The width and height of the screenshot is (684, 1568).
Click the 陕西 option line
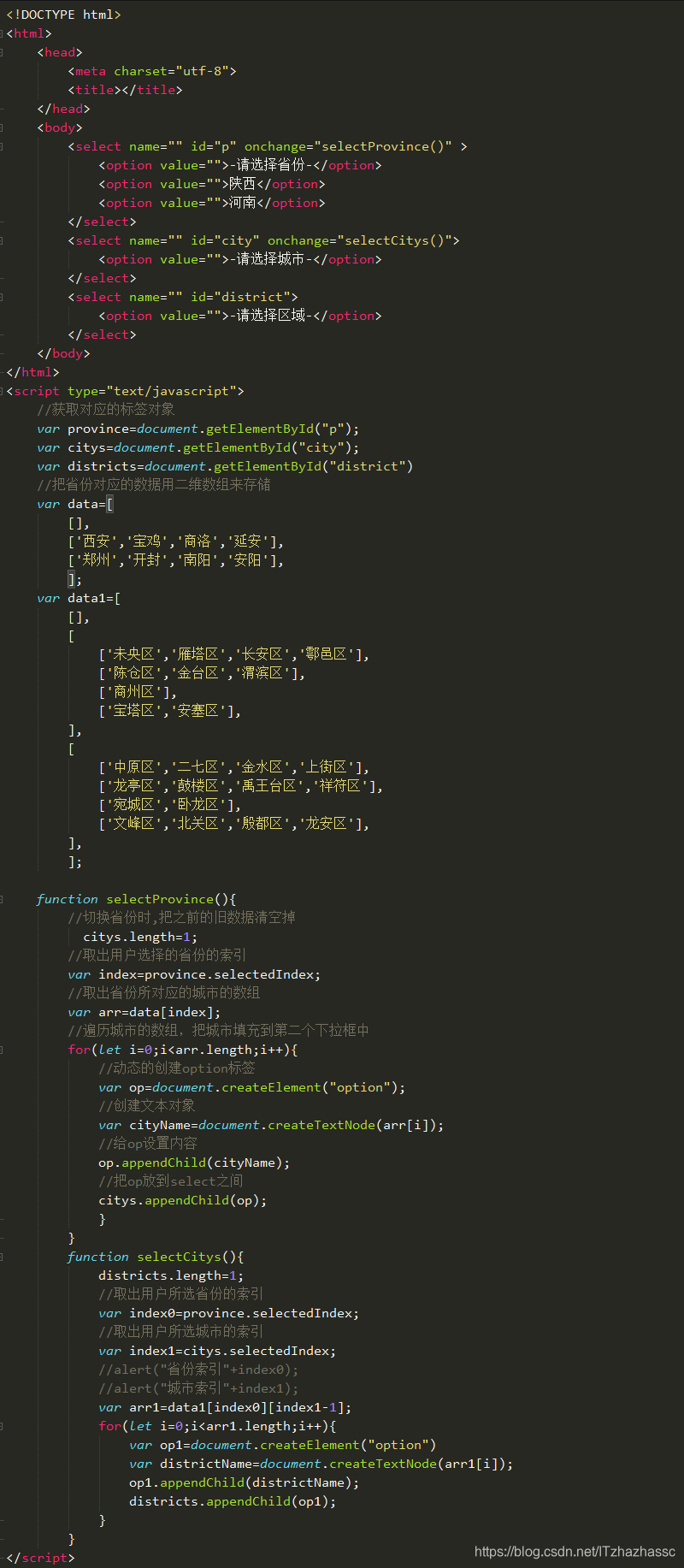click(x=212, y=184)
